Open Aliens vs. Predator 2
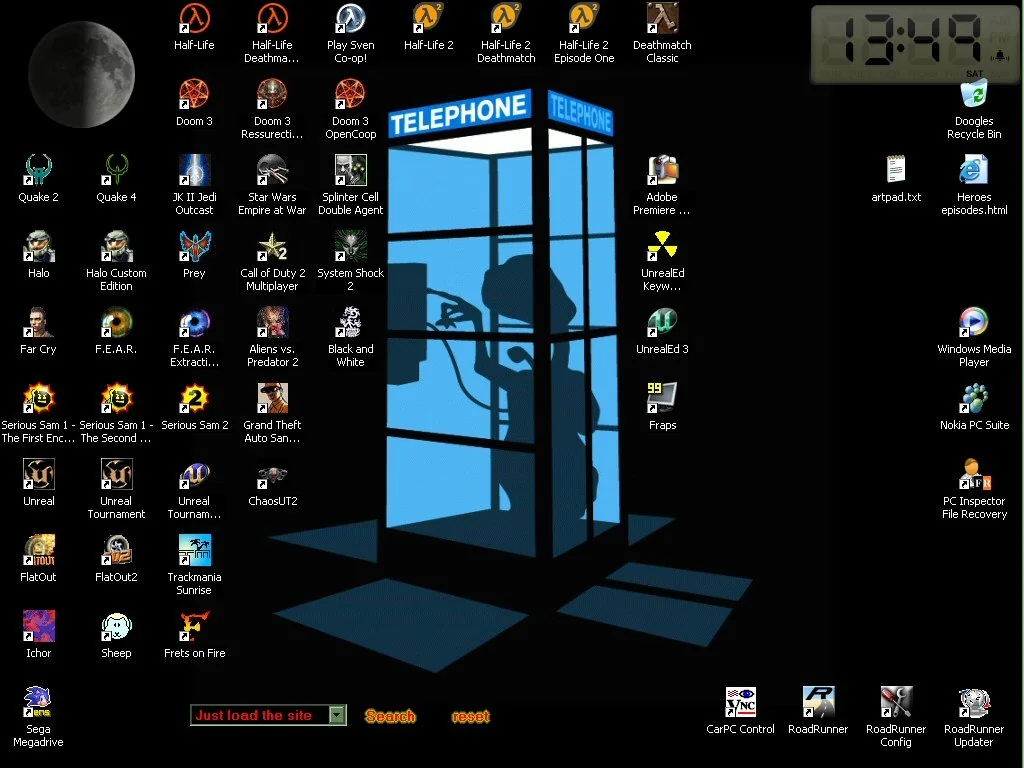The height and width of the screenshot is (768, 1024). 272,323
